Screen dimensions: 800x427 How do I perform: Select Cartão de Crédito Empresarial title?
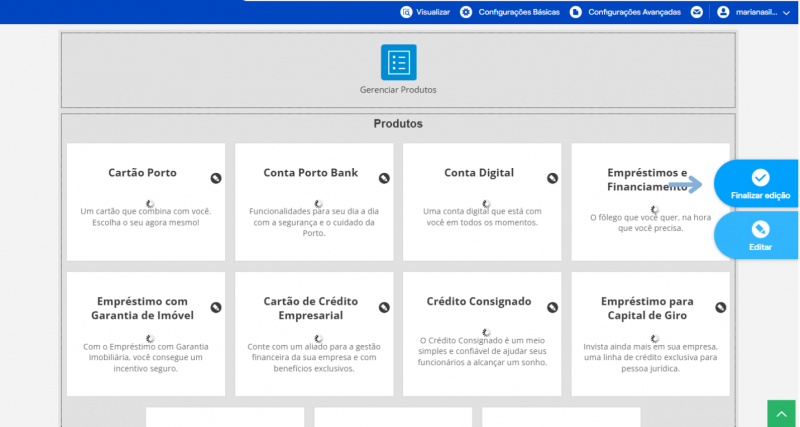[x=311, y=308]
